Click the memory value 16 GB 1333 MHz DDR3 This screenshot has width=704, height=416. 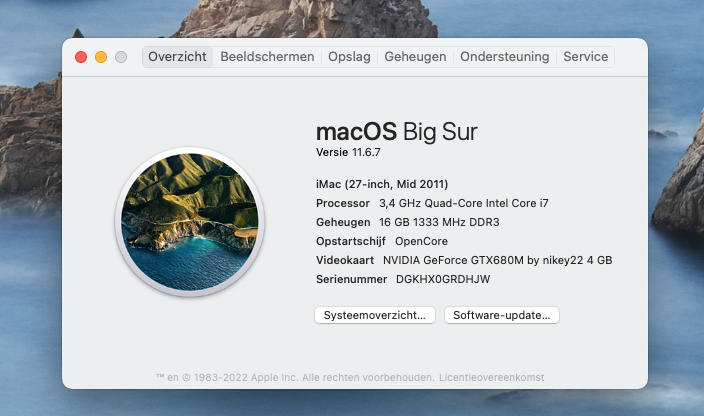point(439,222)
